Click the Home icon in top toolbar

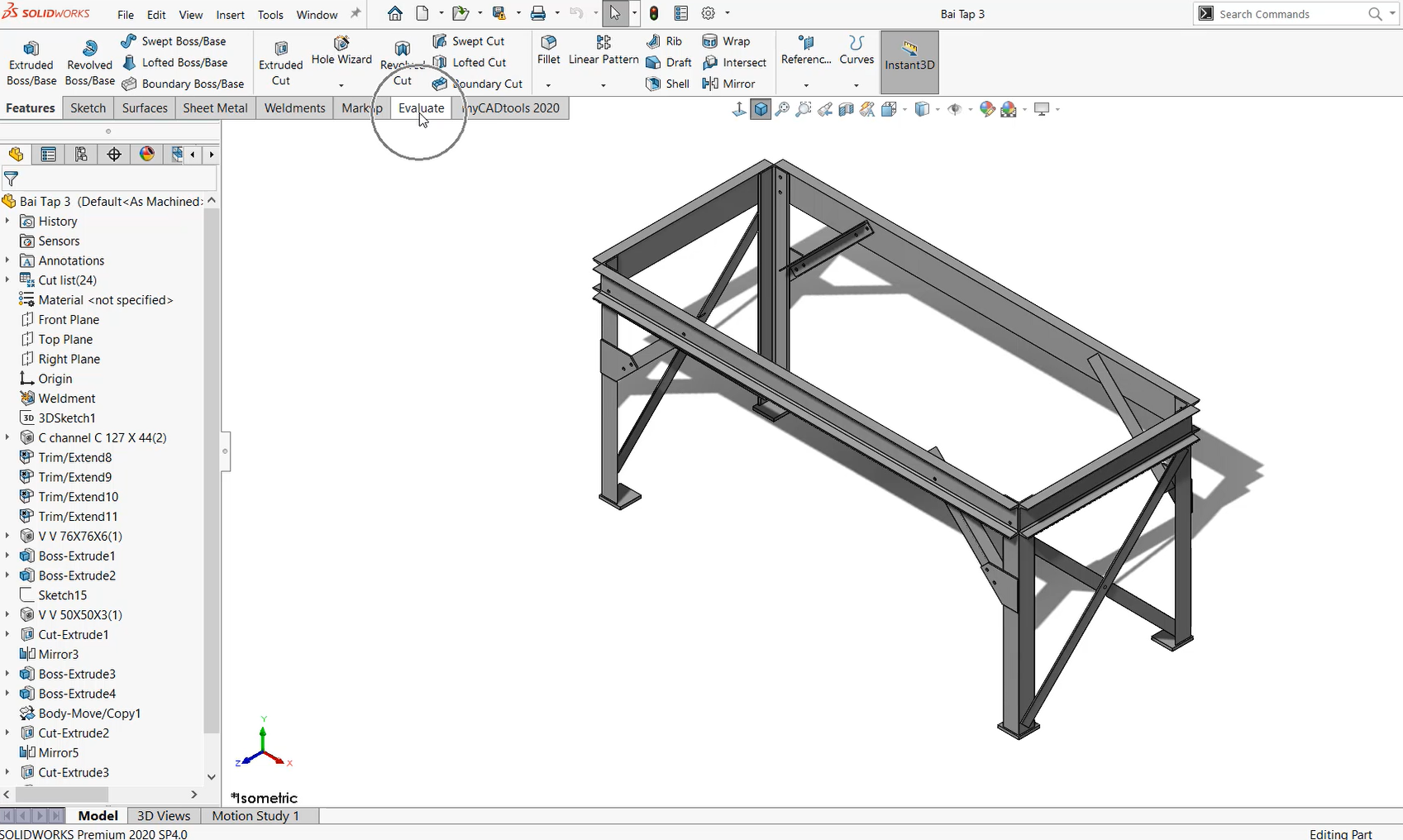[395, 13]
